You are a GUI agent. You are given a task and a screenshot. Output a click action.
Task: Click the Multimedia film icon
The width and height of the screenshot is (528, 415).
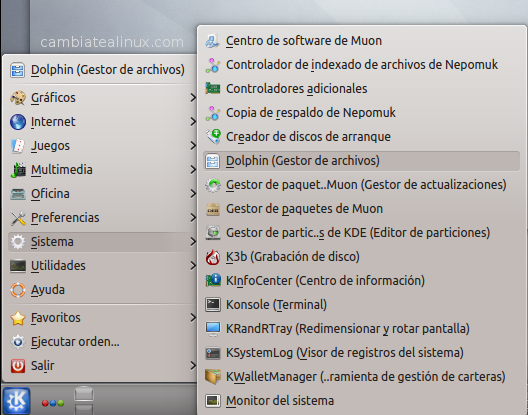tap(18, 170)
